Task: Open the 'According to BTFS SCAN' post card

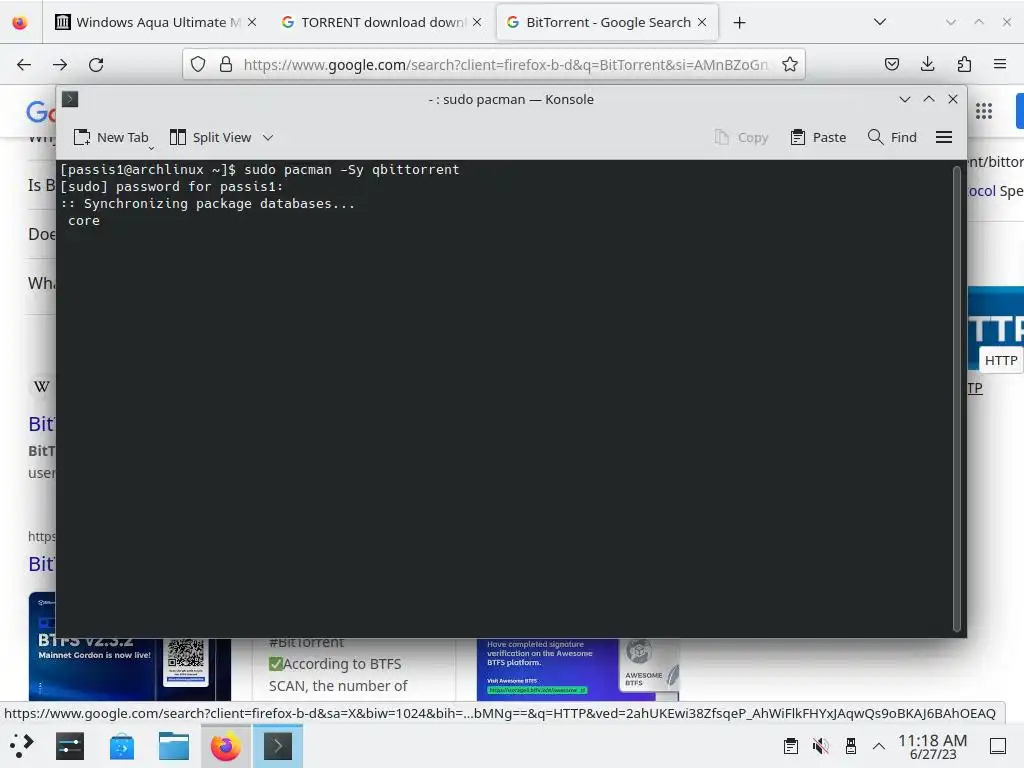Action: pyautogui.click(x=354, y=669)
